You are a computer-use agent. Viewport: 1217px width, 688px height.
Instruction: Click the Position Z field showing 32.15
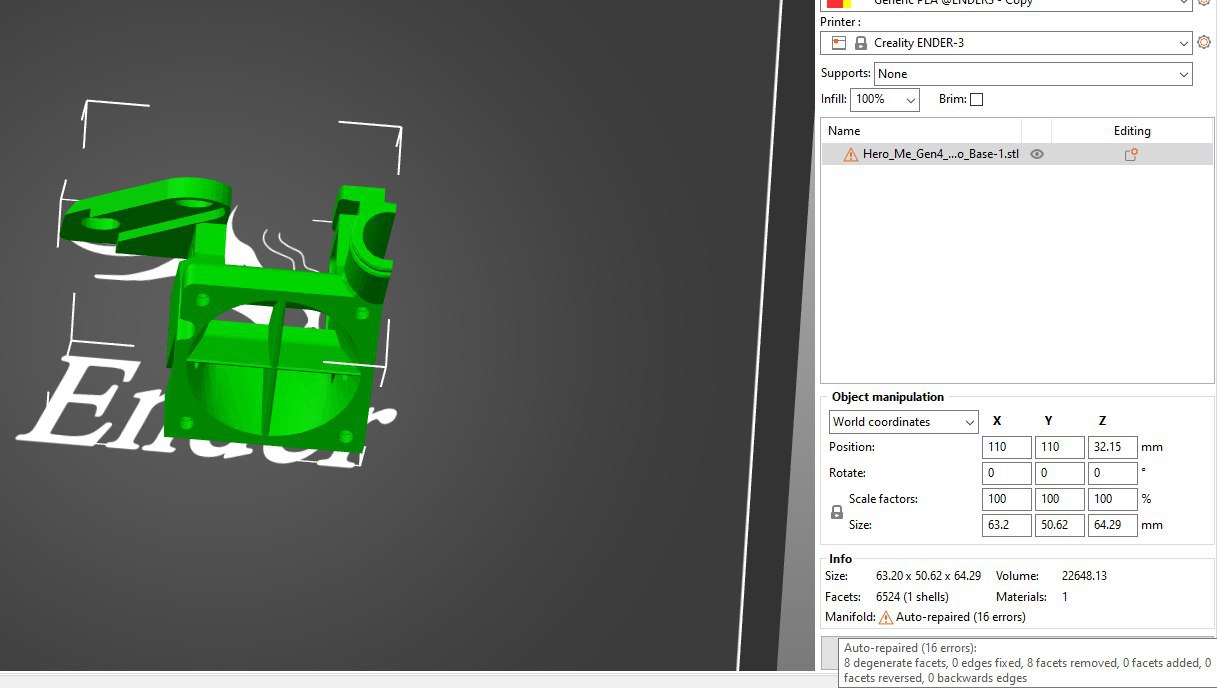click(x=1112, y=447)
